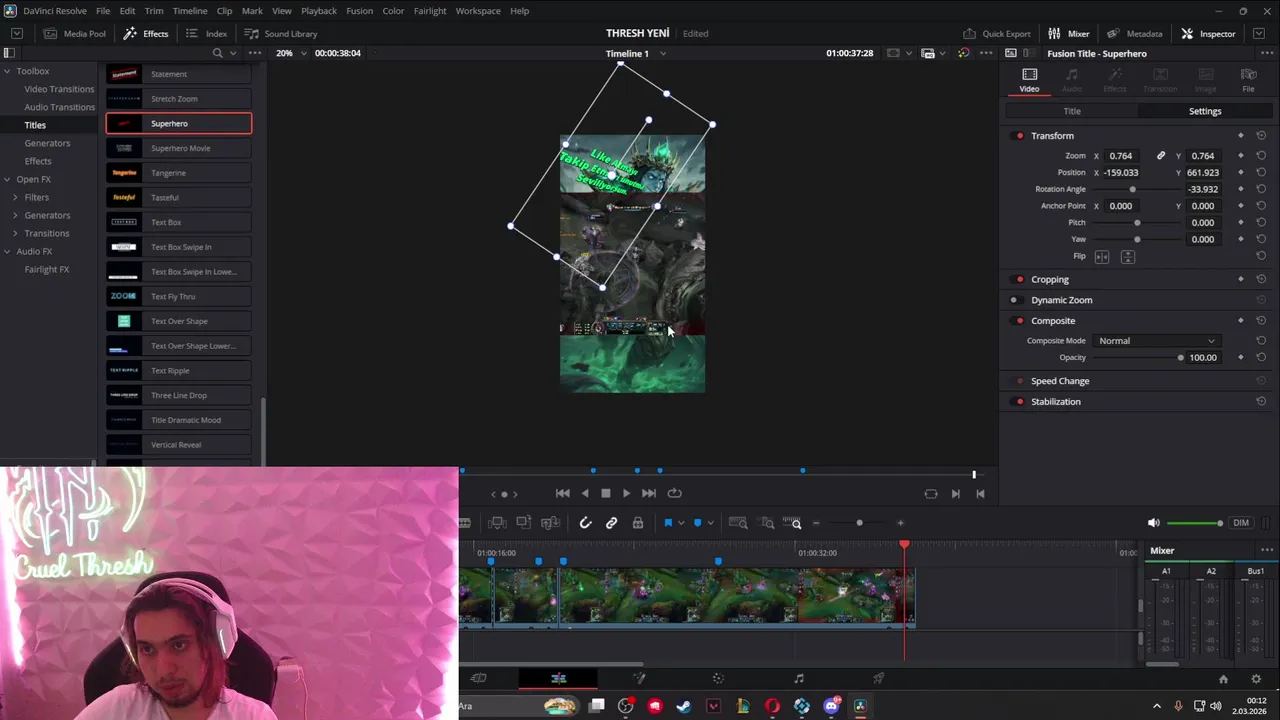Open the Timeline menu
The image size is (1280, 720).
coord(190,11)
